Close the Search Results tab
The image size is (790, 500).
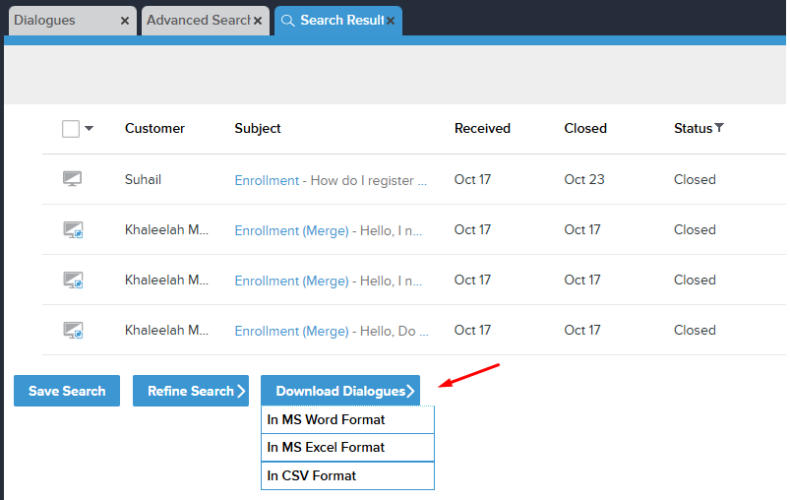tap(391, 21)
